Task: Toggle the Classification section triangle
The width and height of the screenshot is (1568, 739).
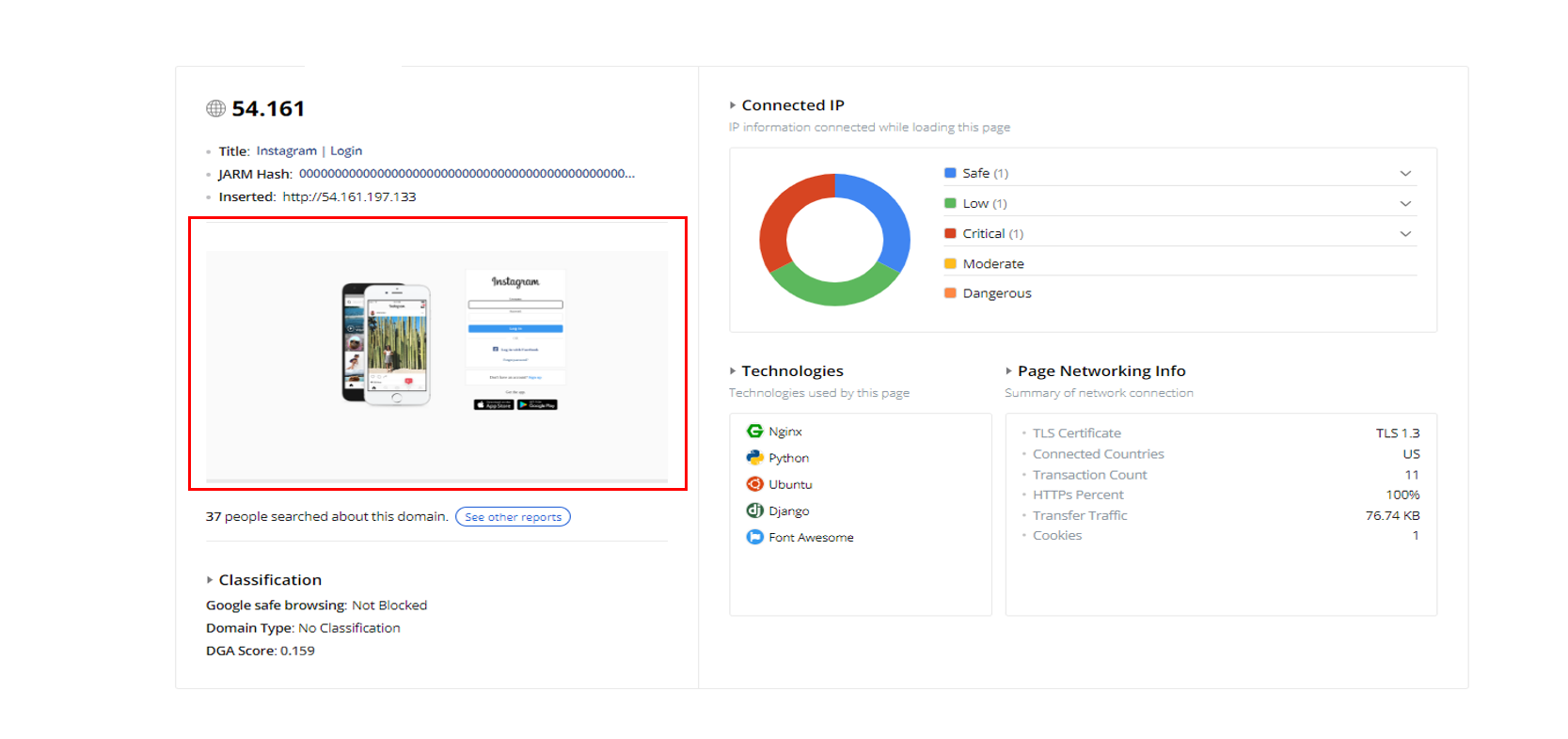Action: (x=210, y=580)
